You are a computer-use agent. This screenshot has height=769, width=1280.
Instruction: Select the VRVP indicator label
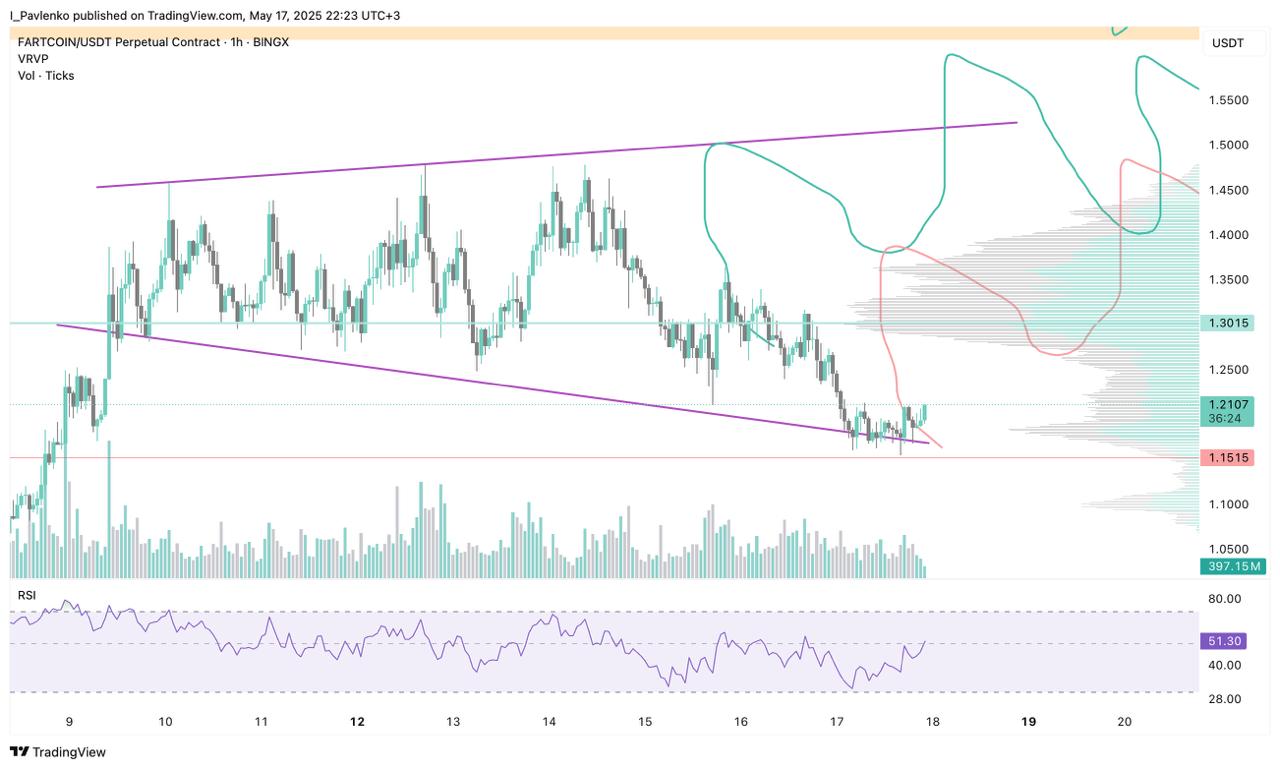pos(34,59)
